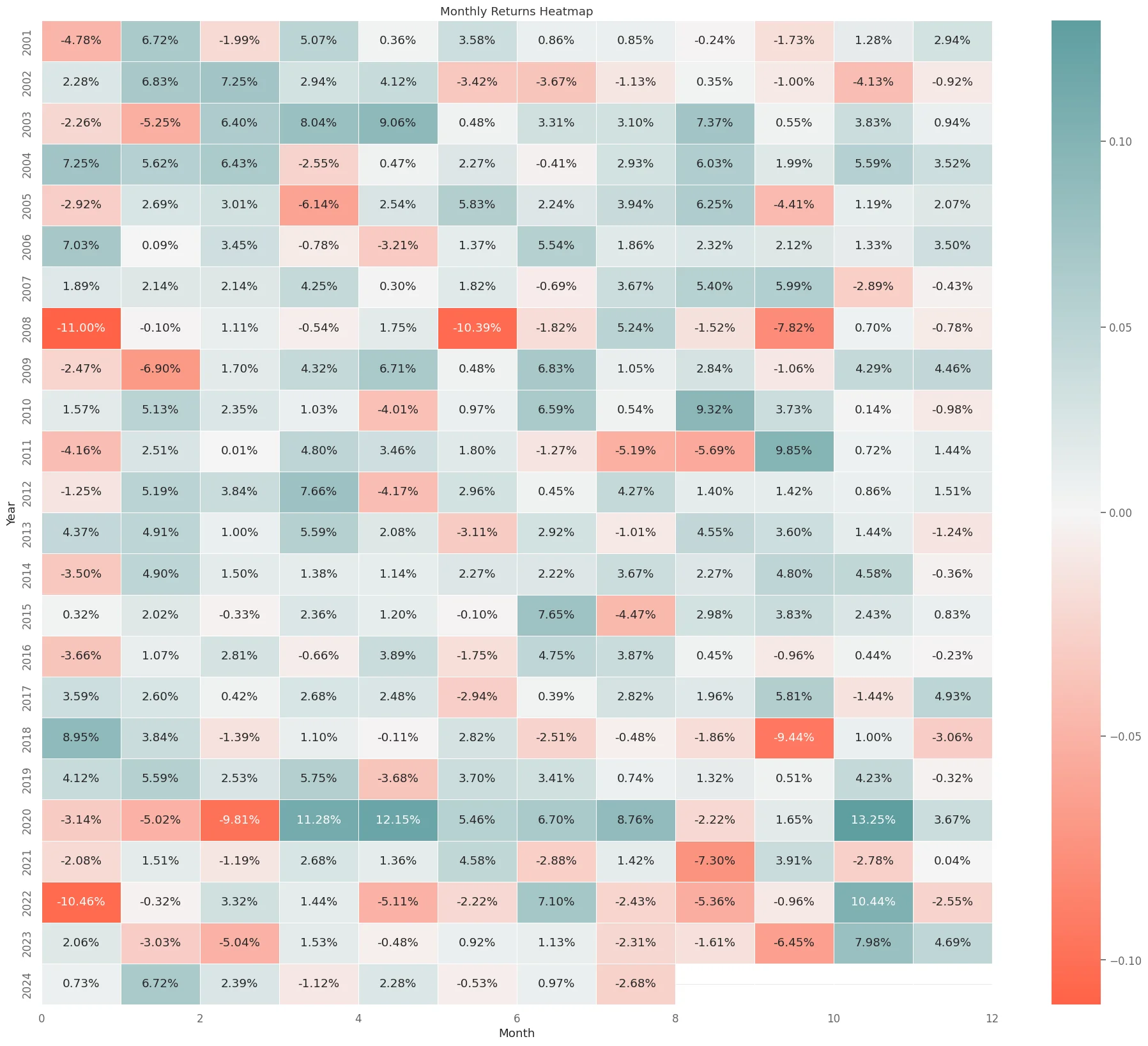Click the -11.00% cell in 2008
Screen dimensions: 1148x1046
click(81, 328)
